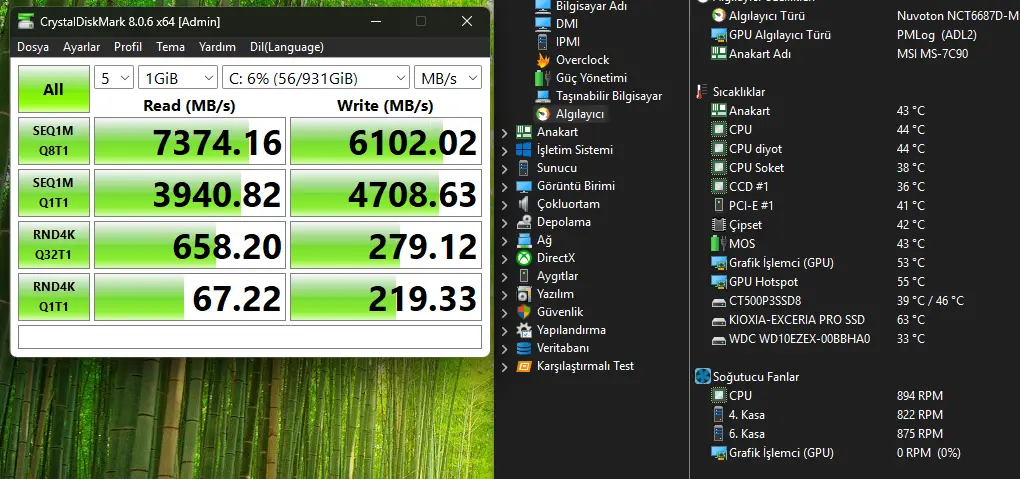Click the Yapılandırma gear icon
Image resolution: width=1020 pixels, height=479 pixels.
click(524, 330)
